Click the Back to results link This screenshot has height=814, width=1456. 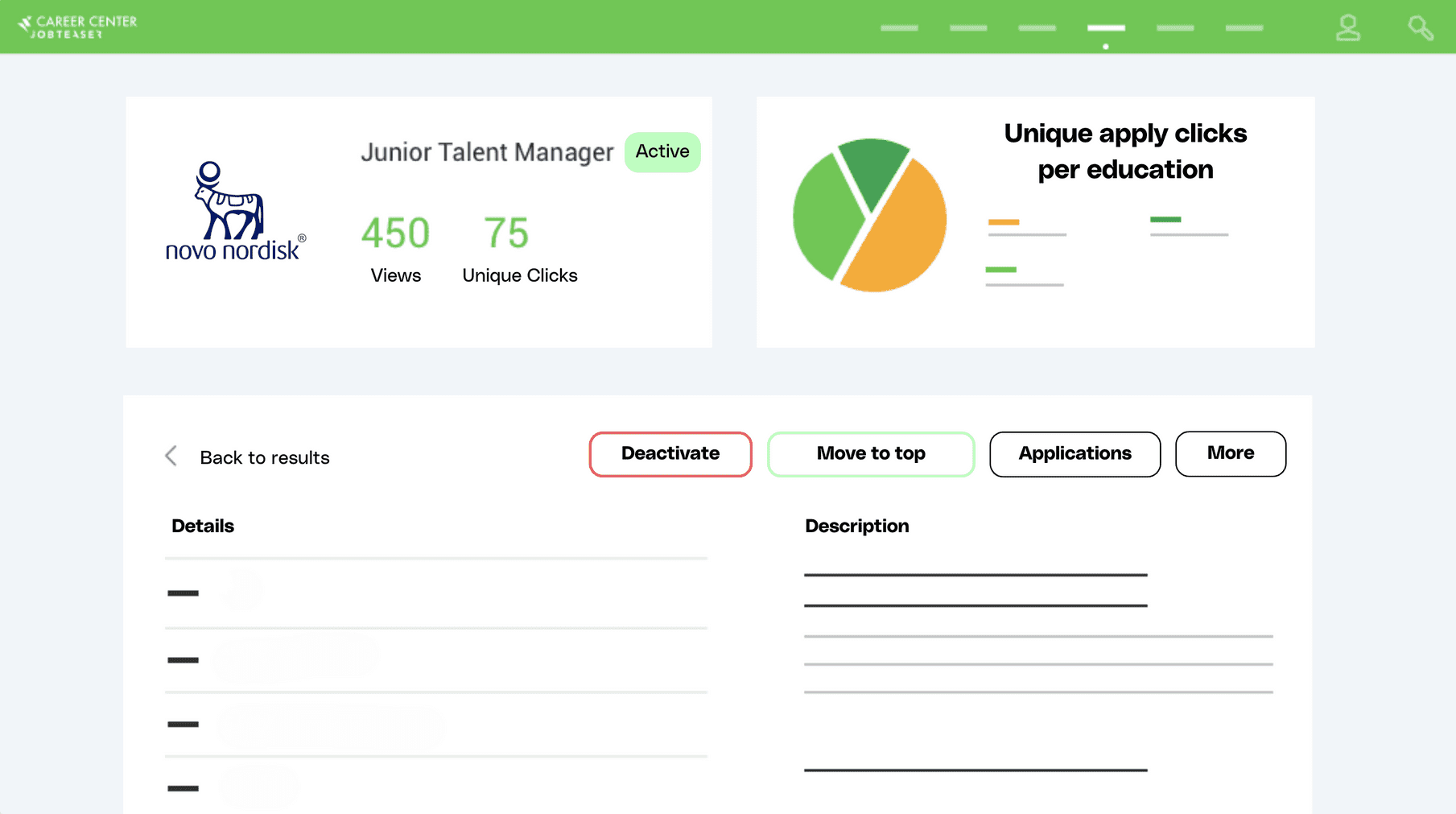click(x=264, y=457)
